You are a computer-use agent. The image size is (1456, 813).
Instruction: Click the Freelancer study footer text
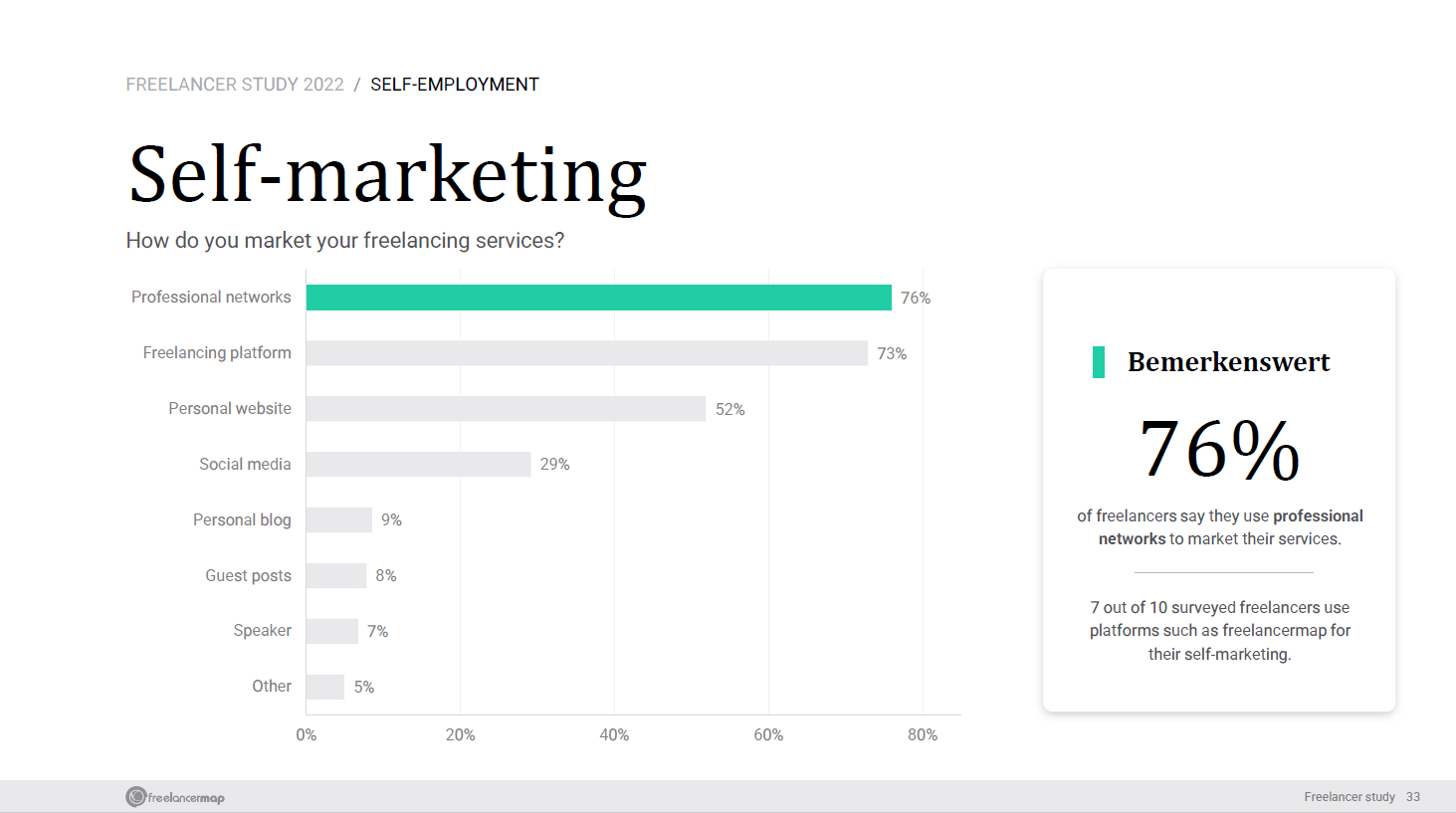tap(1350, 797)
